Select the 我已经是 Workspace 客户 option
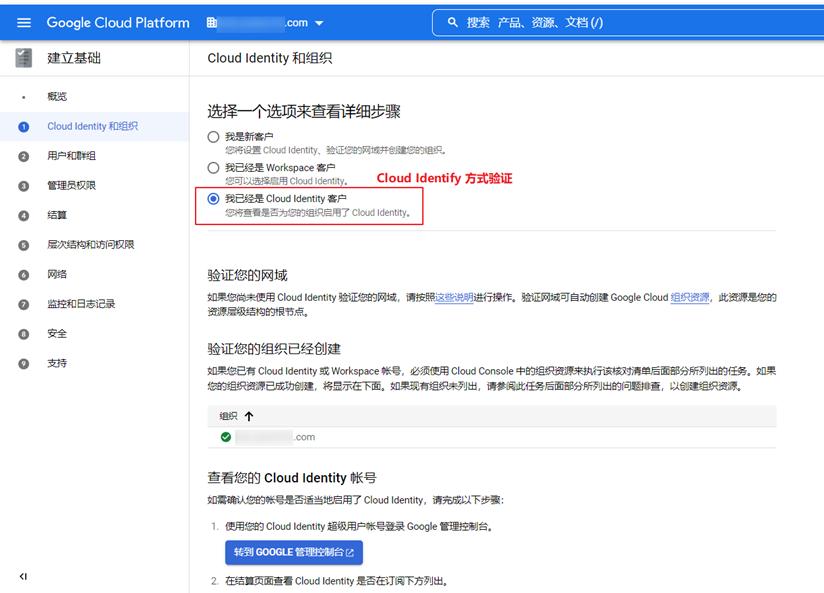 pos(212,167)
